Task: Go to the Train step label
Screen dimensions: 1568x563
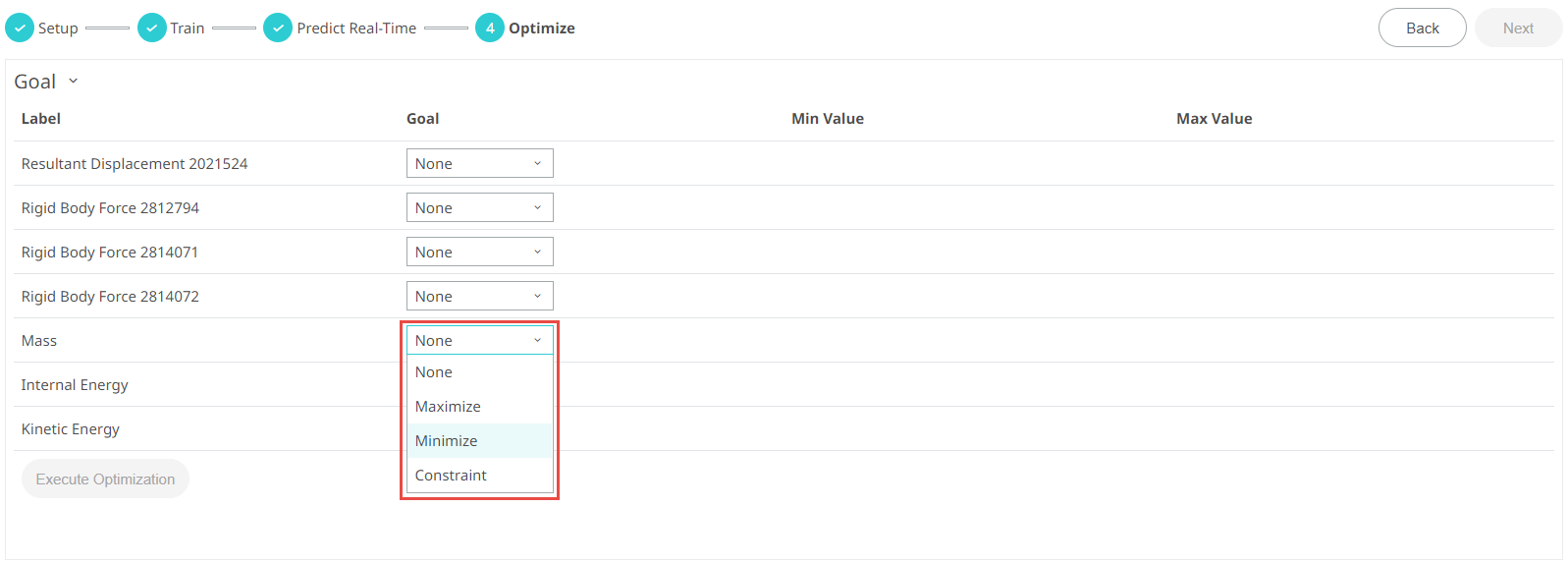Action: (188, 28)
